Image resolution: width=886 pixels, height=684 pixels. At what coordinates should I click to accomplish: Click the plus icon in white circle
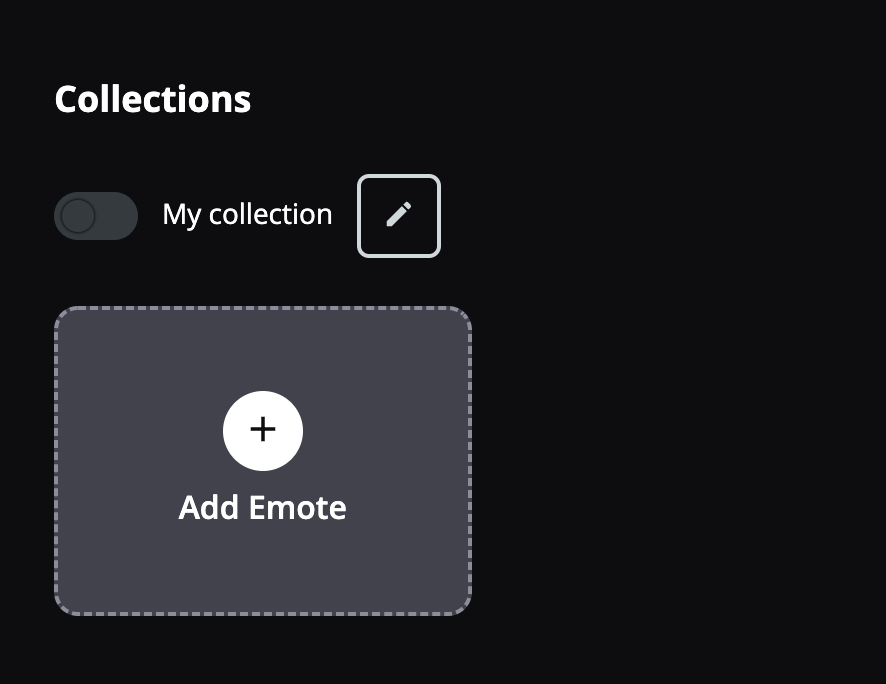coord(263,430)
